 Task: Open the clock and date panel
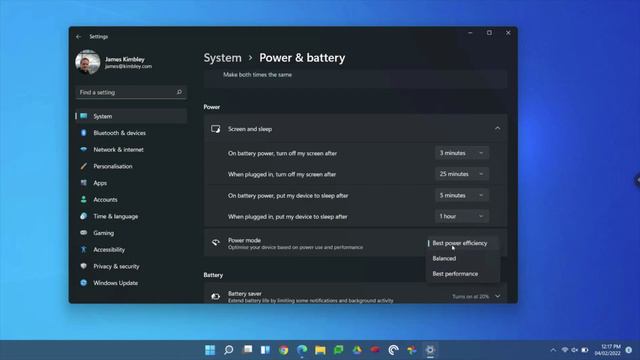[x=607, y=350]
